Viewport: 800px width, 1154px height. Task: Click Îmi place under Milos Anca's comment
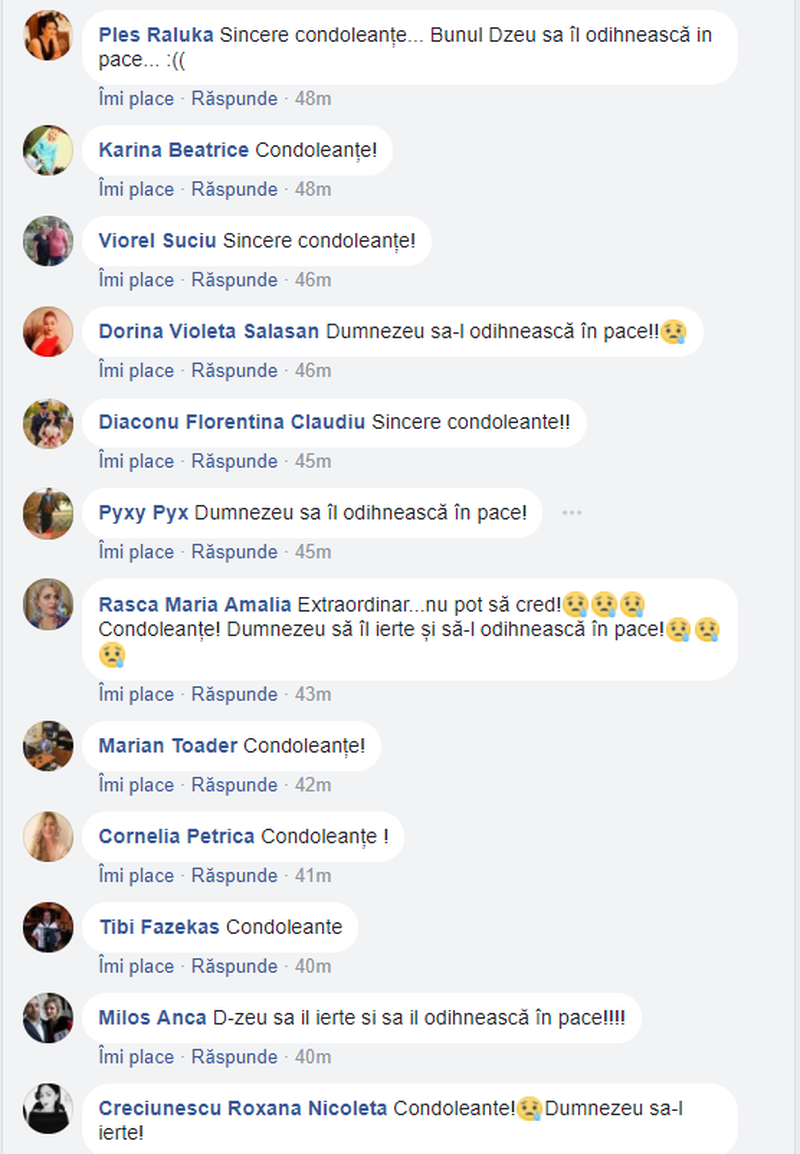pos(136,1057)
